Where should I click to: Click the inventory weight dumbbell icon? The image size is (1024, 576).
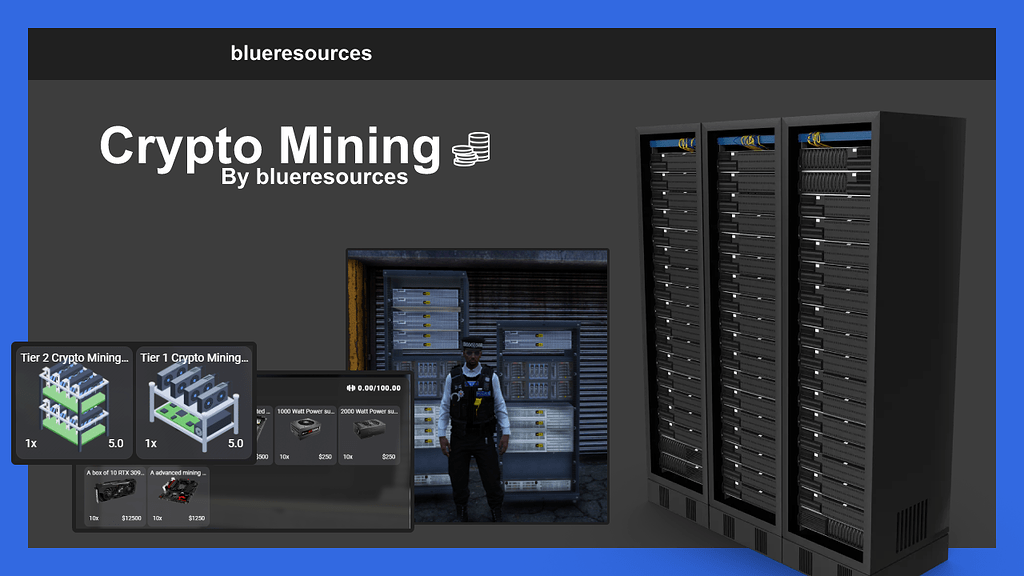coord(351,388)
